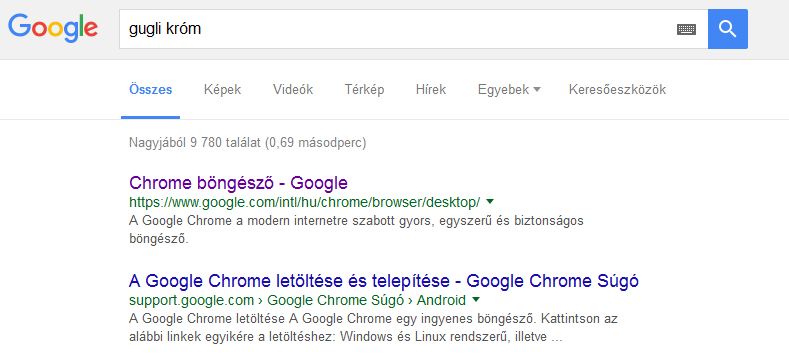This screenshot has height=362, width=789.
Task: Open Keresőeszközök search tools
Action: click(x=617, y=90)
